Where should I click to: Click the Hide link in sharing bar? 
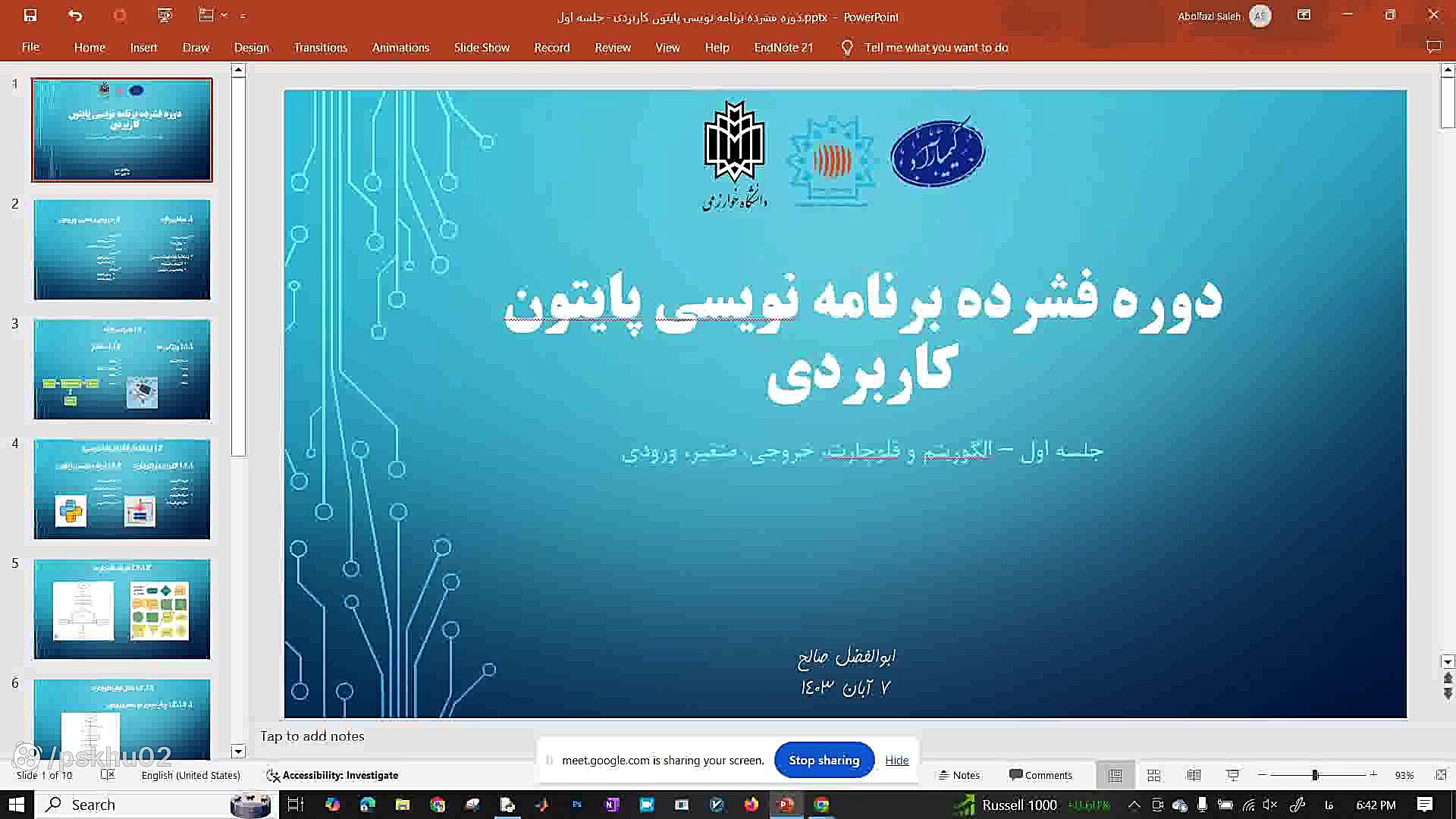896,760
